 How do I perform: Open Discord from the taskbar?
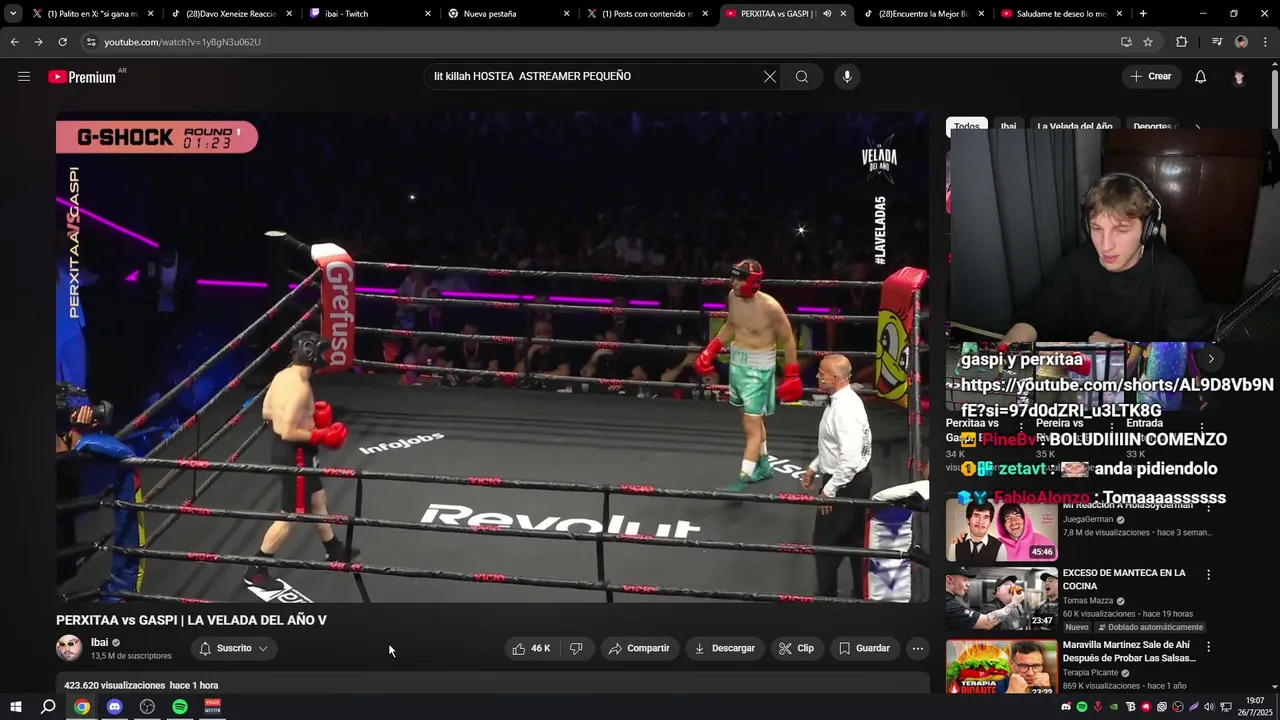coord(114,707)
